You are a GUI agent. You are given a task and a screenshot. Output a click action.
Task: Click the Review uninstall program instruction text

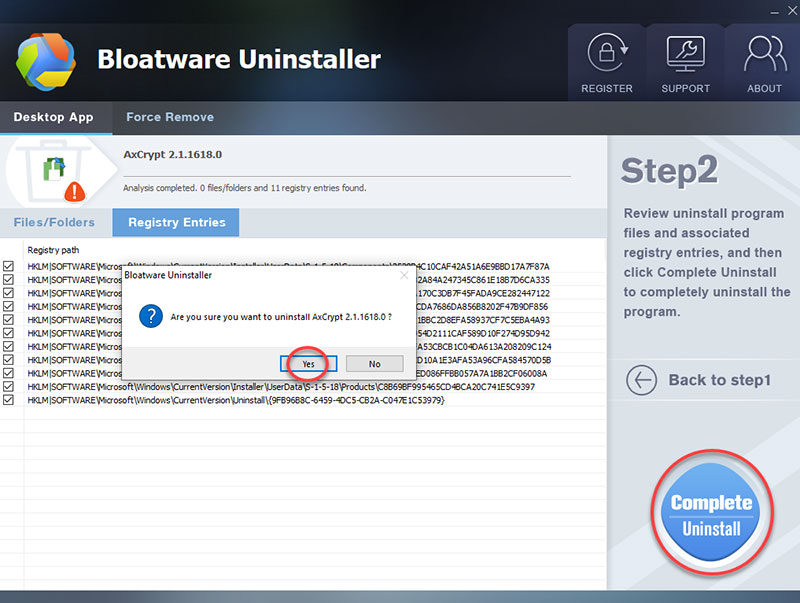pos(707,262)
